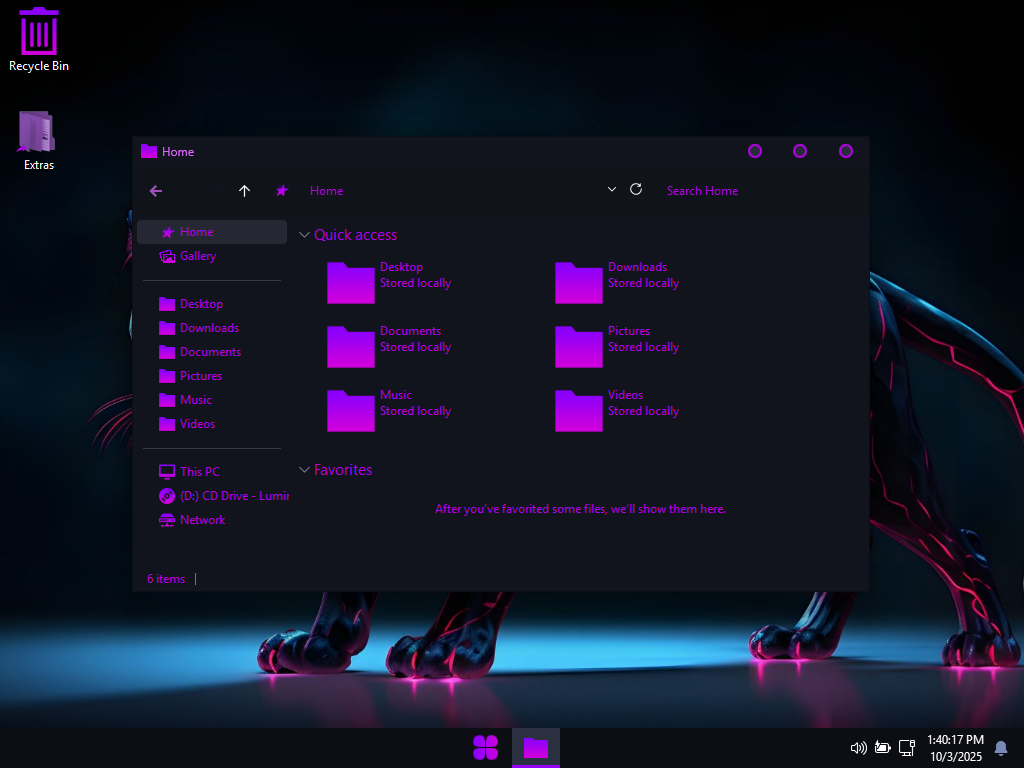1024x768 pixels.
Task: Close the Home window
Action: coord(846,152)
